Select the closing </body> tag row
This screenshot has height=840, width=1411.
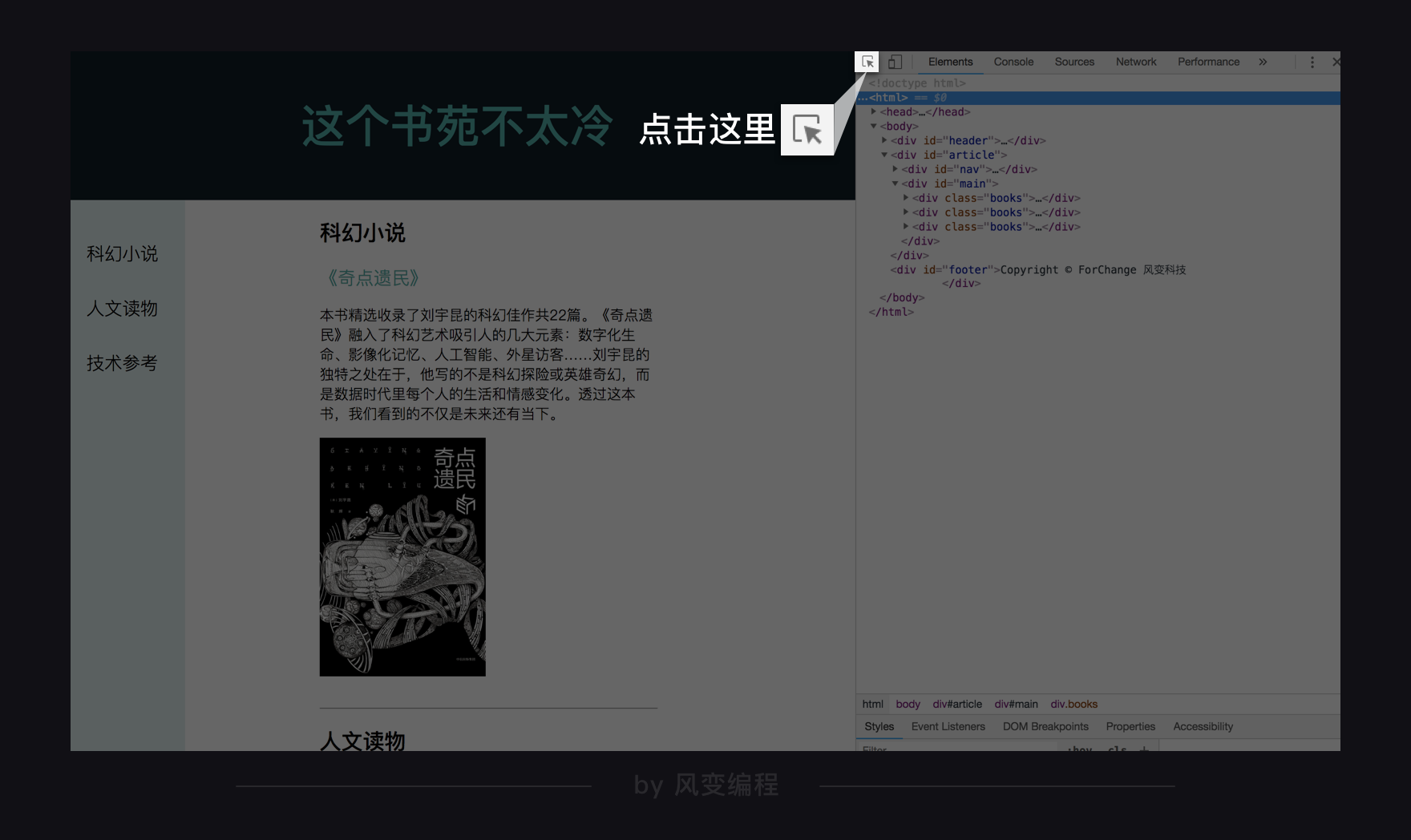click(902, 297)
